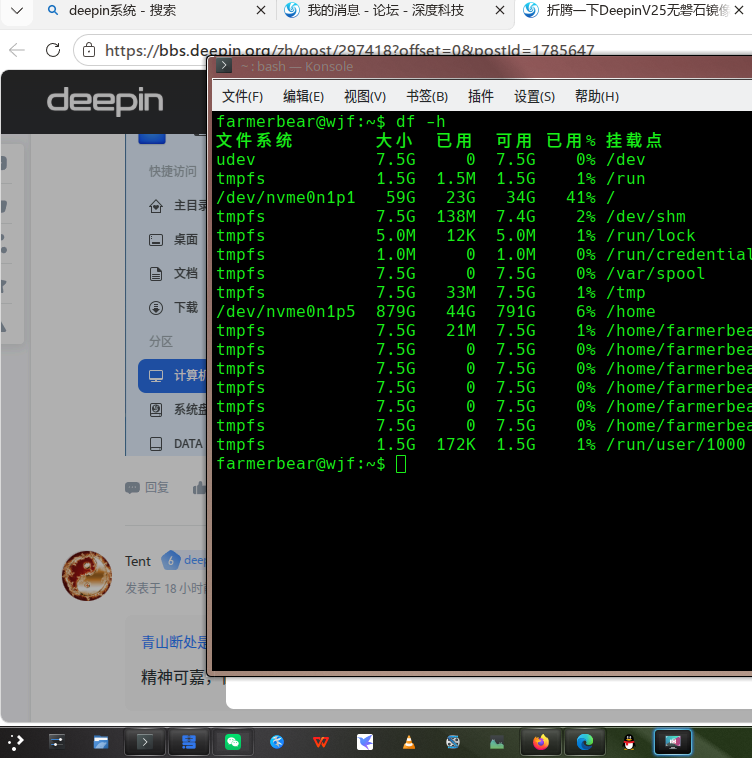
Task: Click the 计算机 entry in post screenshot
Action: pos(173,376)
